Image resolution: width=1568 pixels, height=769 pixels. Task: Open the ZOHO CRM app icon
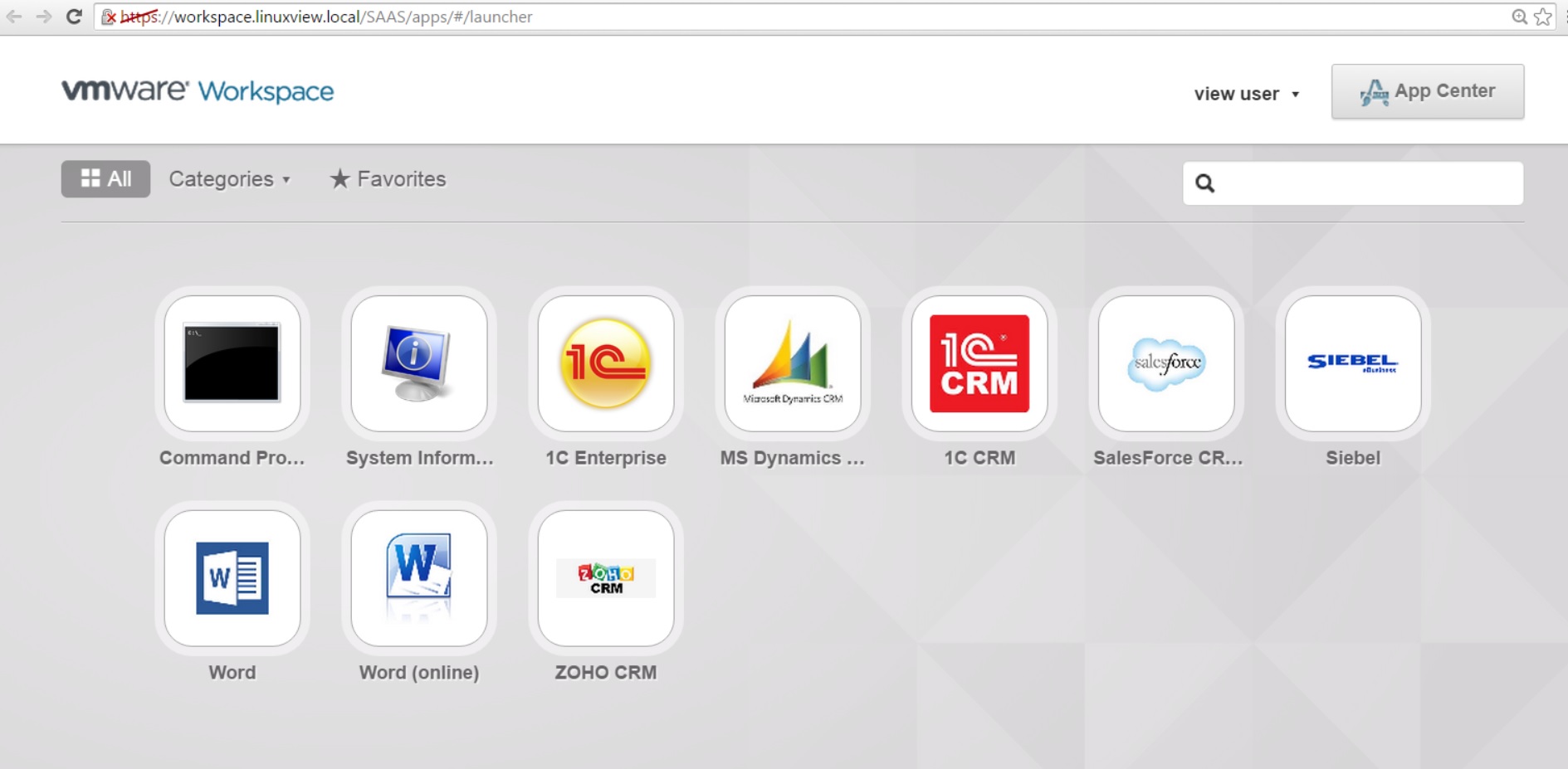click(x=606, y=578)
